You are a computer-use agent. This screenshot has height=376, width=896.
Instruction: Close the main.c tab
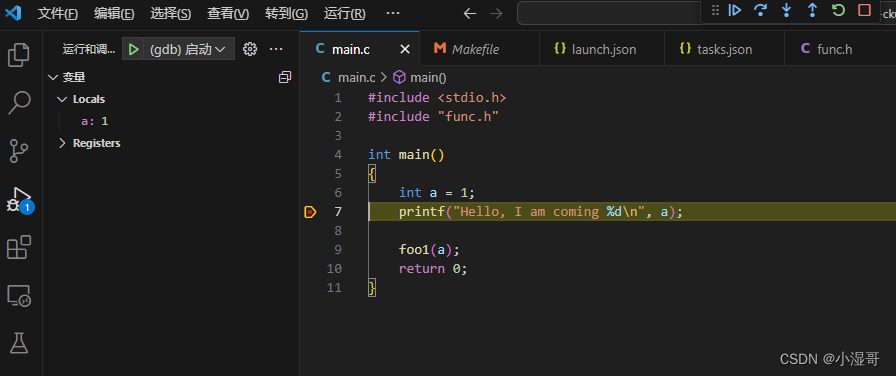[x=405, y=50]
